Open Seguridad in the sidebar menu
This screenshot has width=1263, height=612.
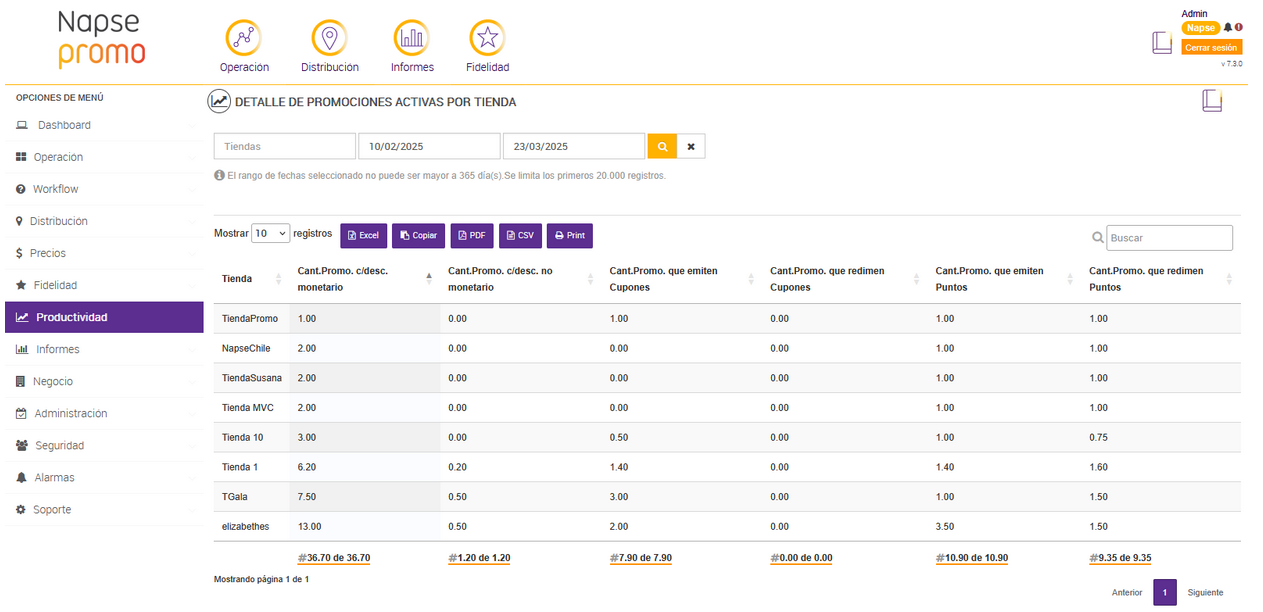[60, 445]
